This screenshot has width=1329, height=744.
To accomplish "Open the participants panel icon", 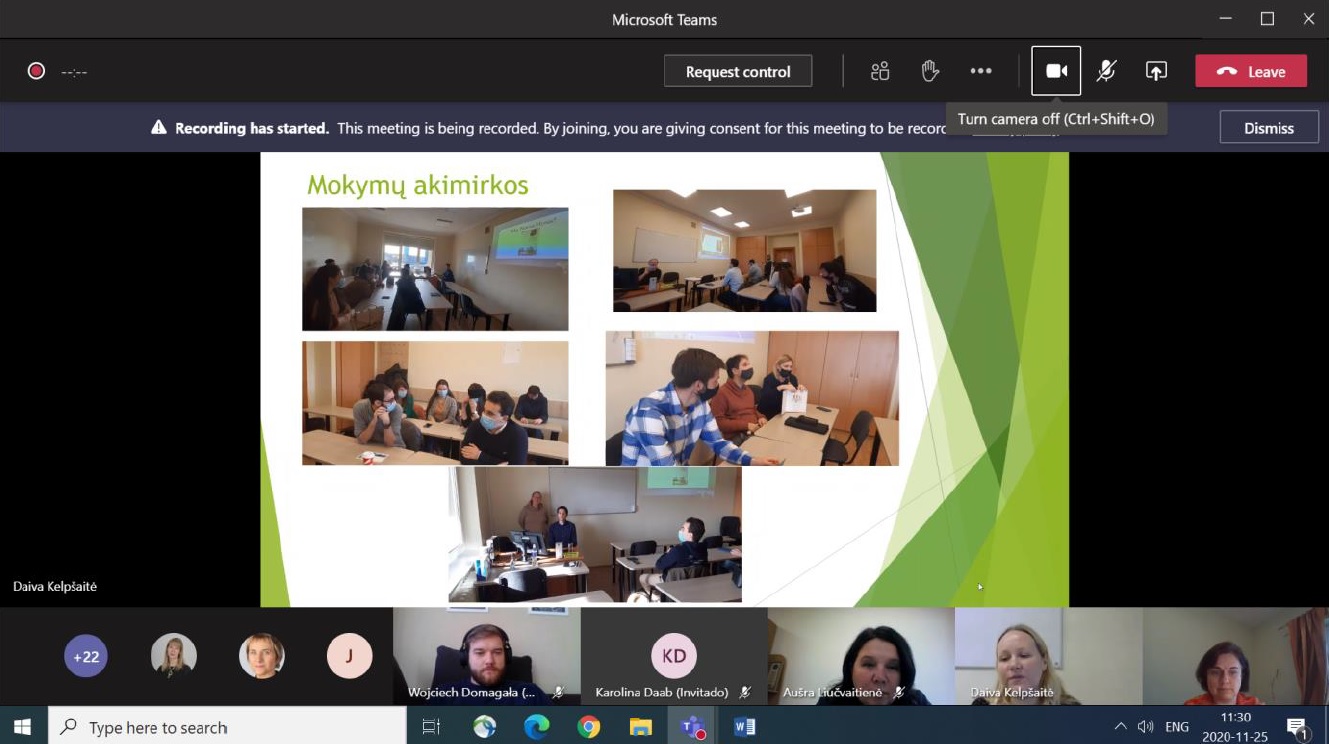I will click(x=880, y=71).
